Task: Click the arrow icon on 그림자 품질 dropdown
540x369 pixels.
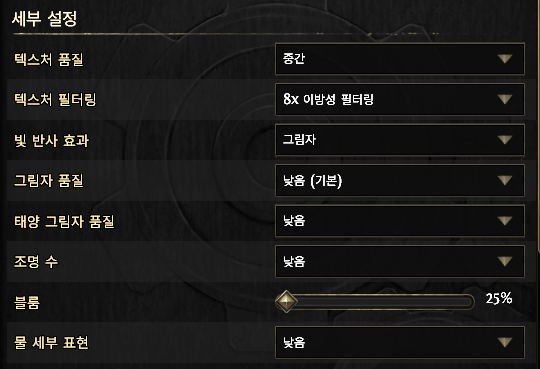Action: (x=505, y=181)
